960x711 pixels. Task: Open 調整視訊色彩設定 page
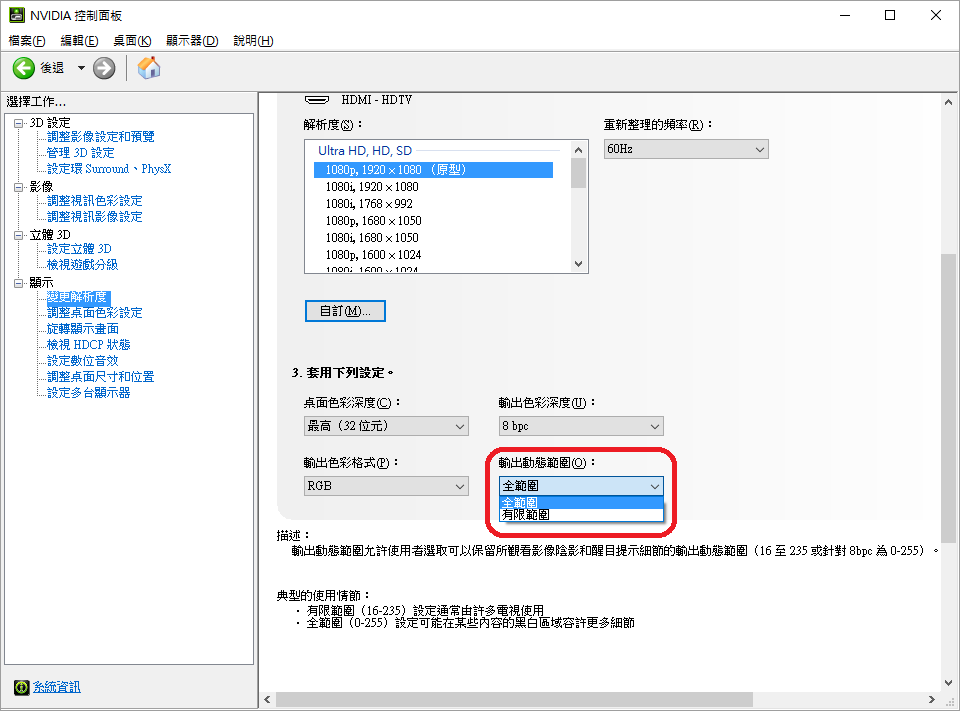[x=95, y=200]
